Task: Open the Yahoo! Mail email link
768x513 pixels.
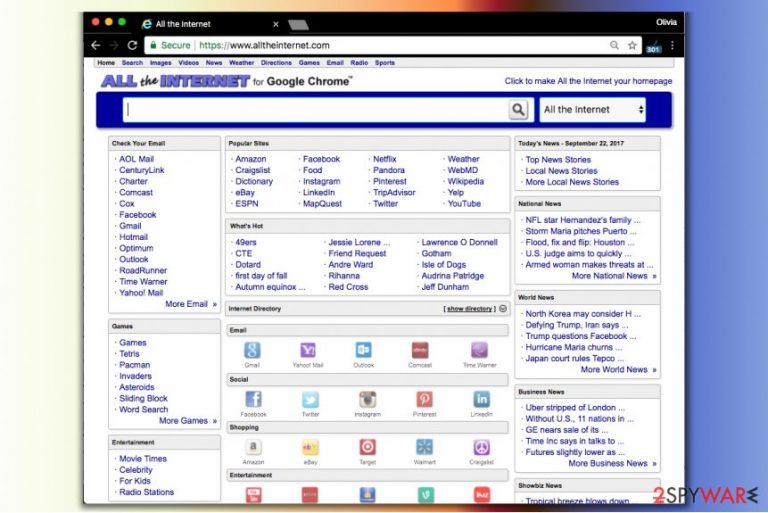Action: 141,293
